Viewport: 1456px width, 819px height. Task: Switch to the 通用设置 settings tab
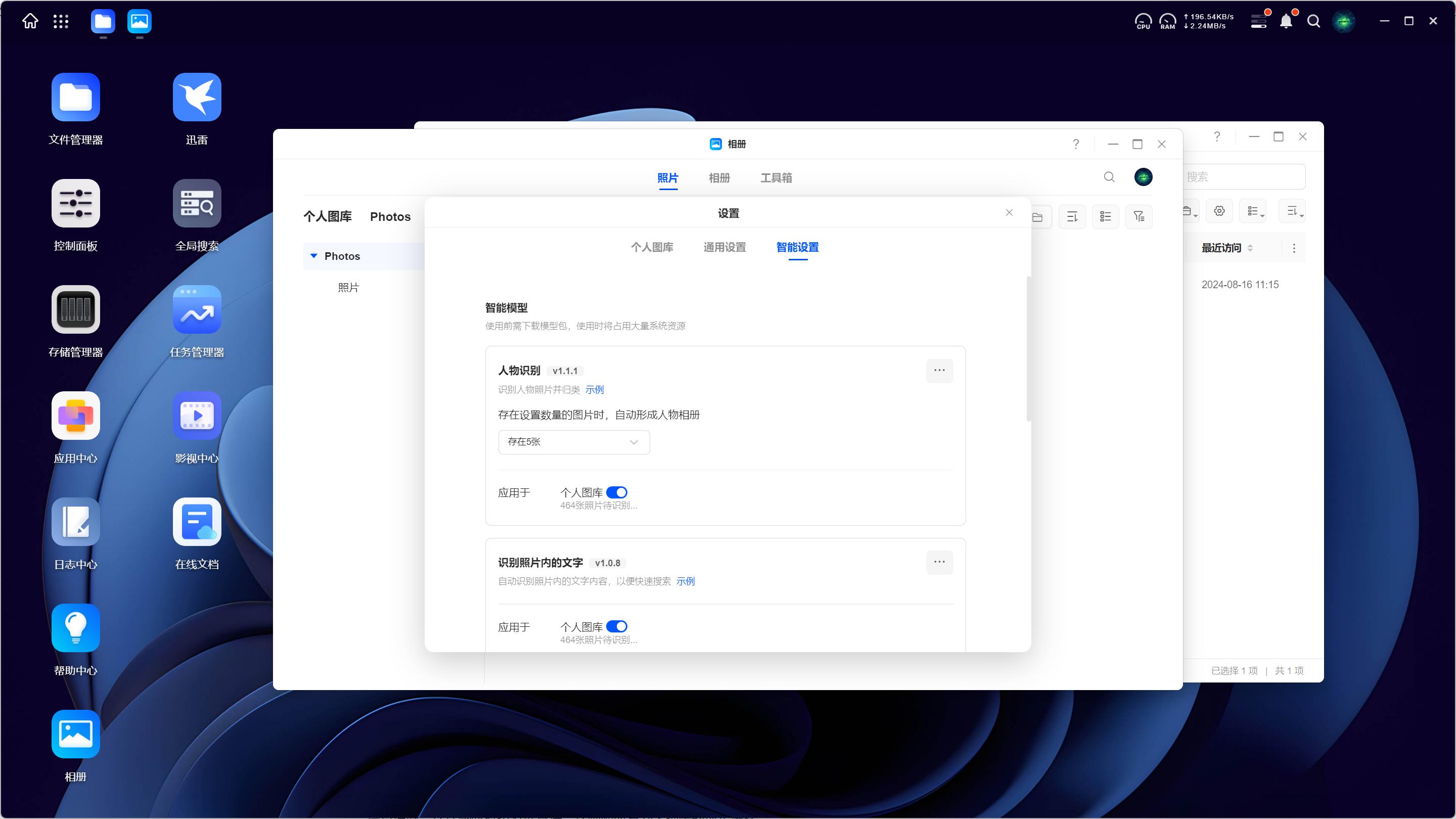(x=724, y=247)
